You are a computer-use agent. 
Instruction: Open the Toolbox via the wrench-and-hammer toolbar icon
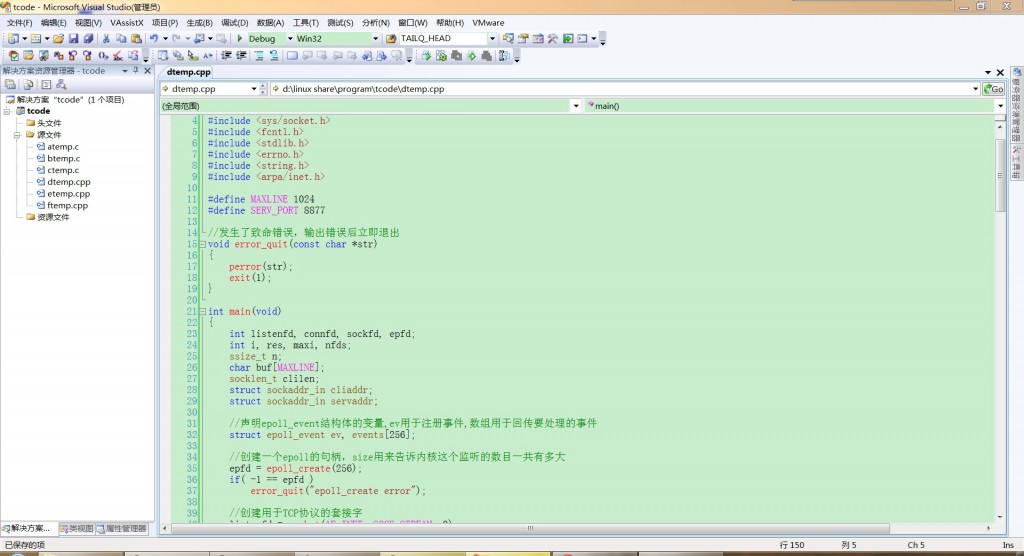552,39
